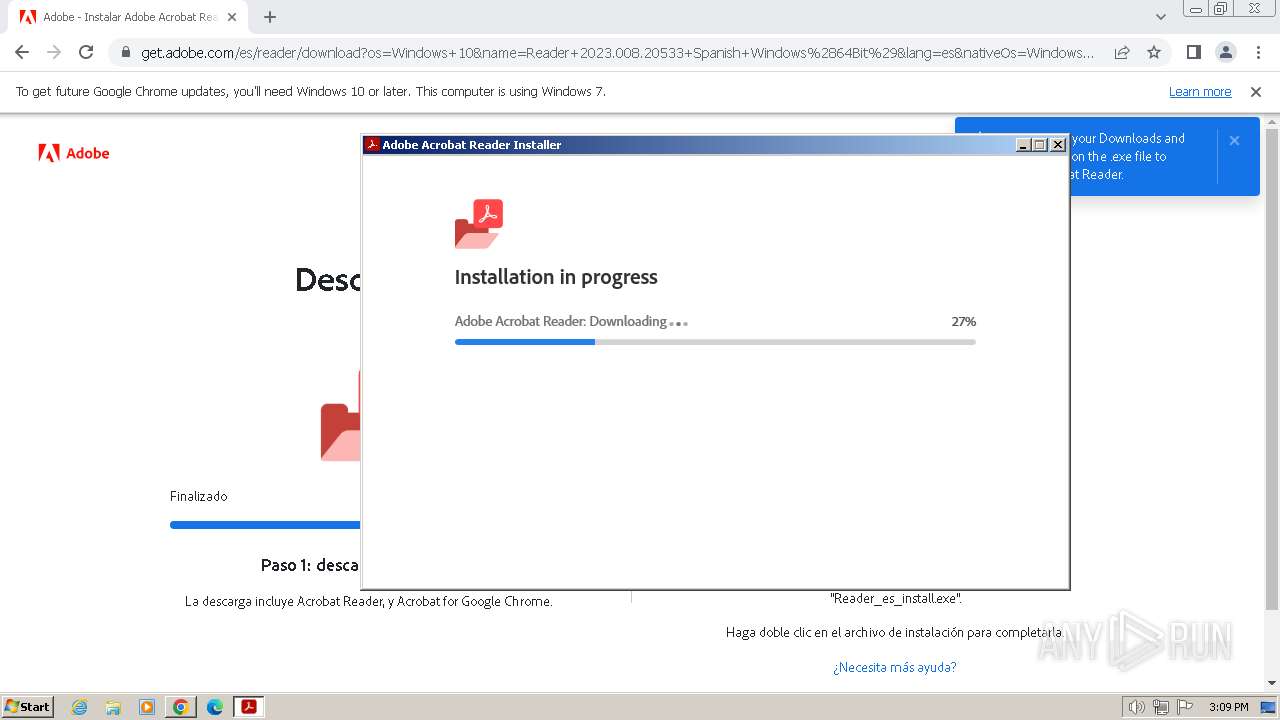
Task: Switch to the Acrobat installer taskbar button
Action: coord(249,707)
